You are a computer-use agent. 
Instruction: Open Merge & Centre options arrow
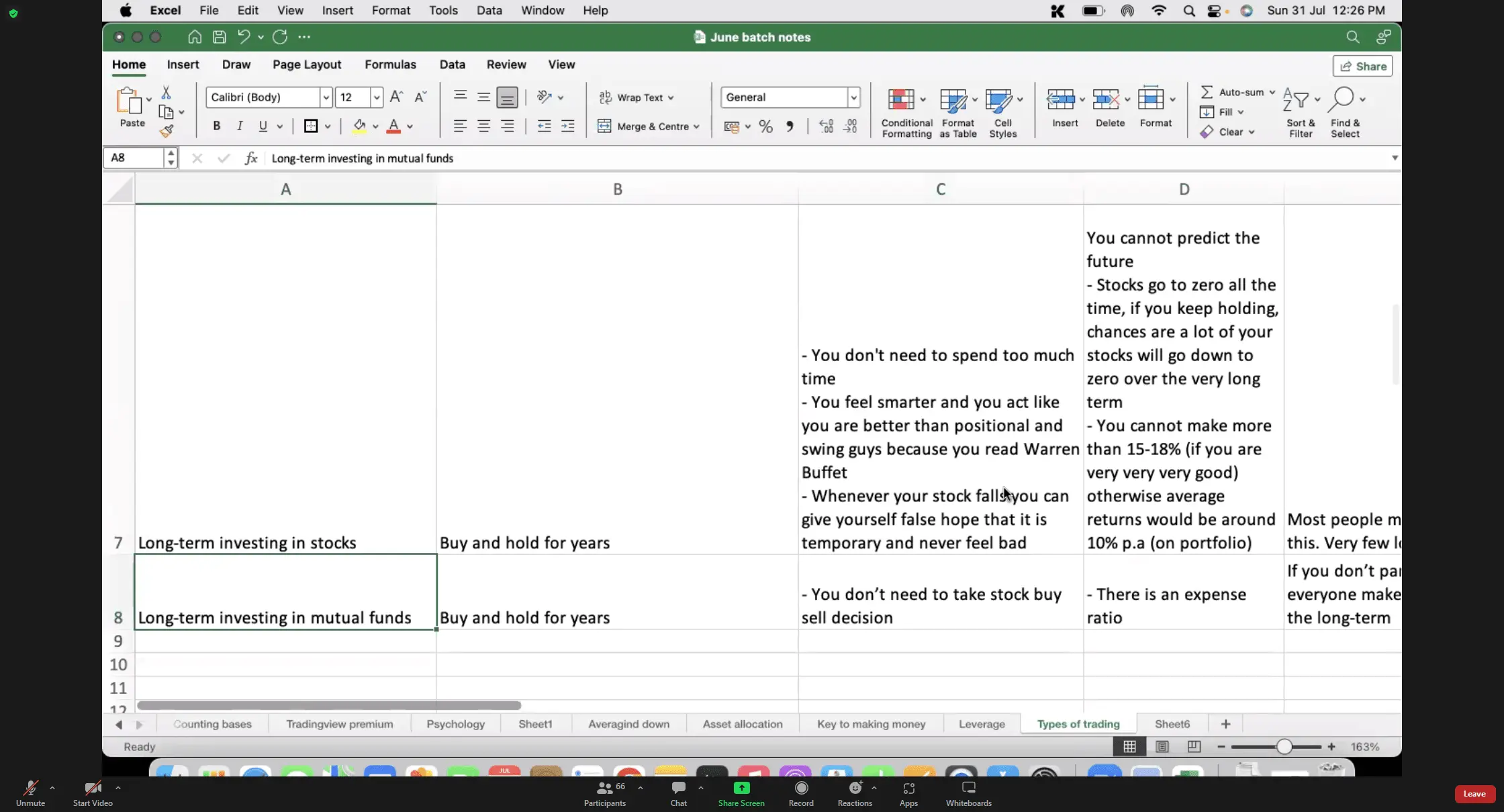pyautogui.click(x=696, y=126)
